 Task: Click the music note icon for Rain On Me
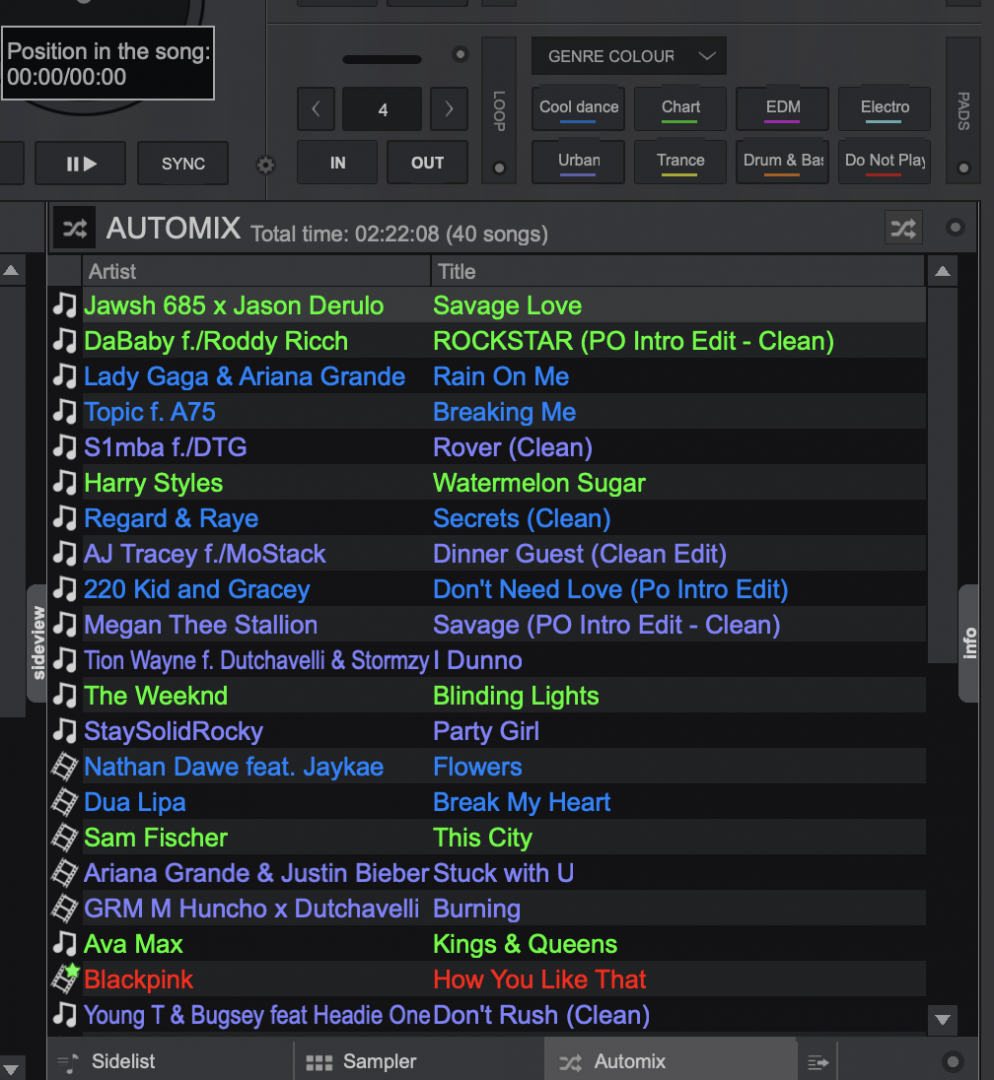pyautogui.click(x=65, y=375)
